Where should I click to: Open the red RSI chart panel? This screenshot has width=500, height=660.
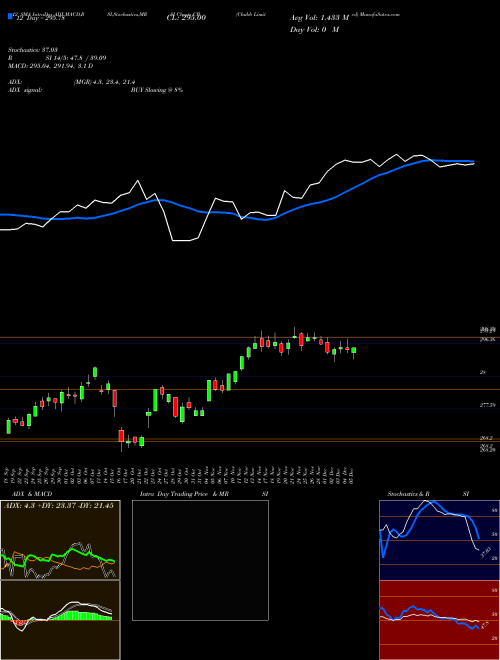coord(439,620)
